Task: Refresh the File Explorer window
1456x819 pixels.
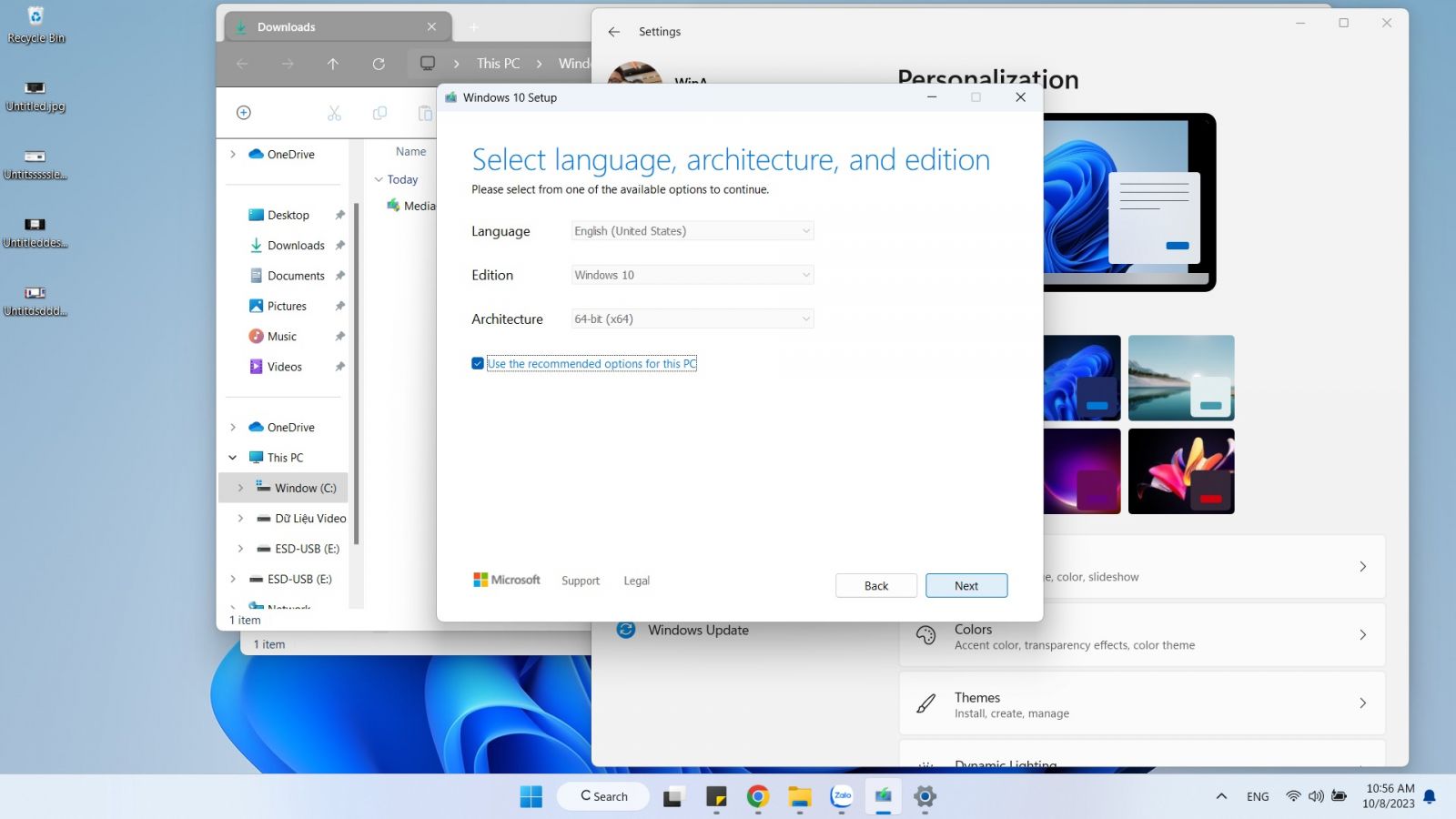Action: pos(379,64)
